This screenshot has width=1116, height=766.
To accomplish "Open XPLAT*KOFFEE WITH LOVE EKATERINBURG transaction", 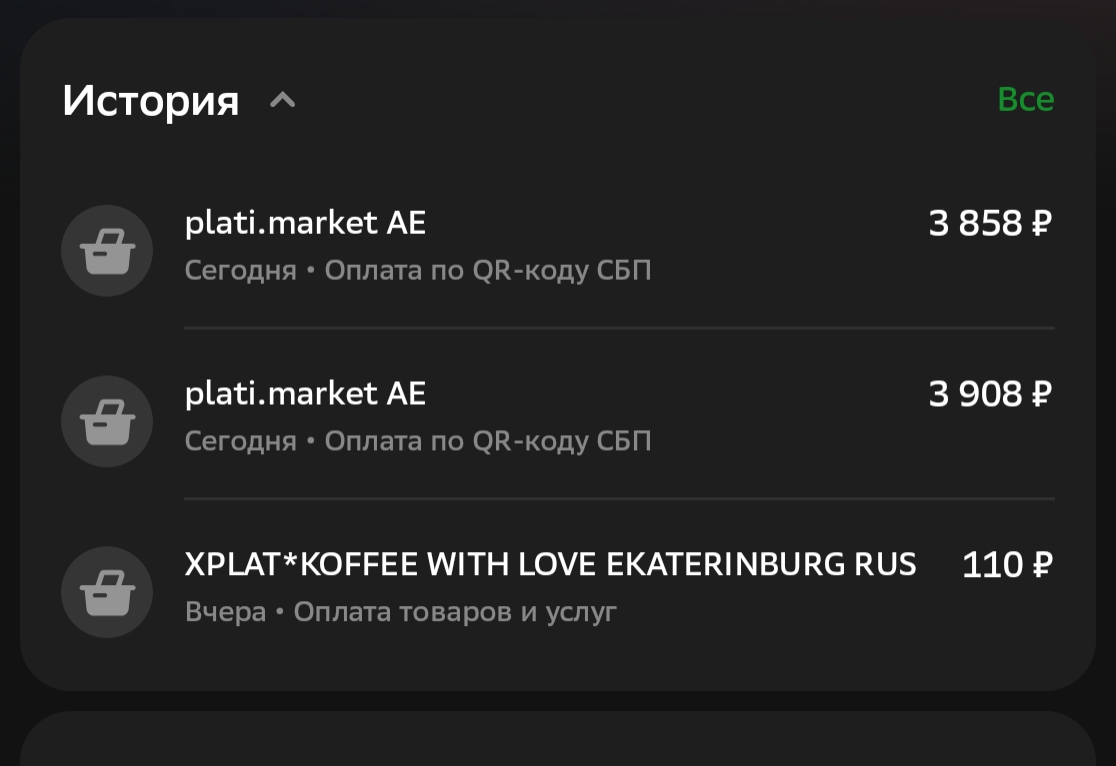I will (x=550, y=565).
